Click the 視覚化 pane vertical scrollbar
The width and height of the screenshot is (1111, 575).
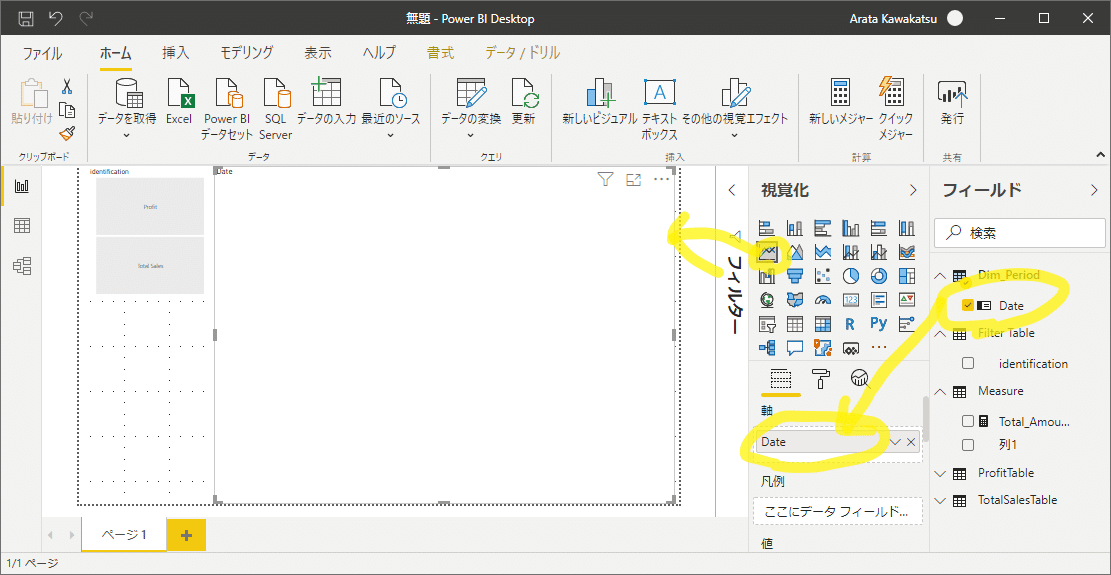tap(925, 421)
